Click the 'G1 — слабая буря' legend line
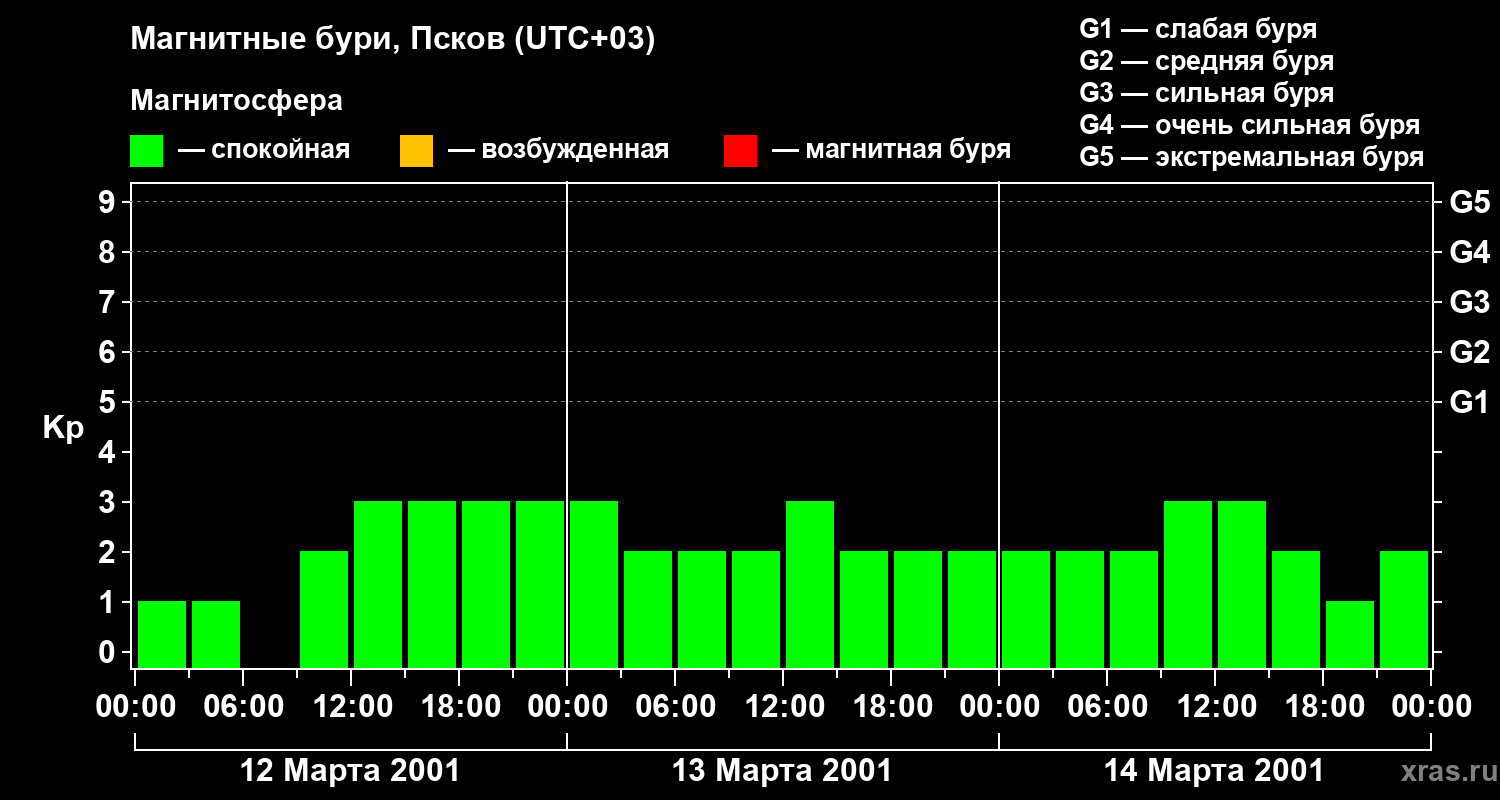1500x800 pixels. 1198,29
